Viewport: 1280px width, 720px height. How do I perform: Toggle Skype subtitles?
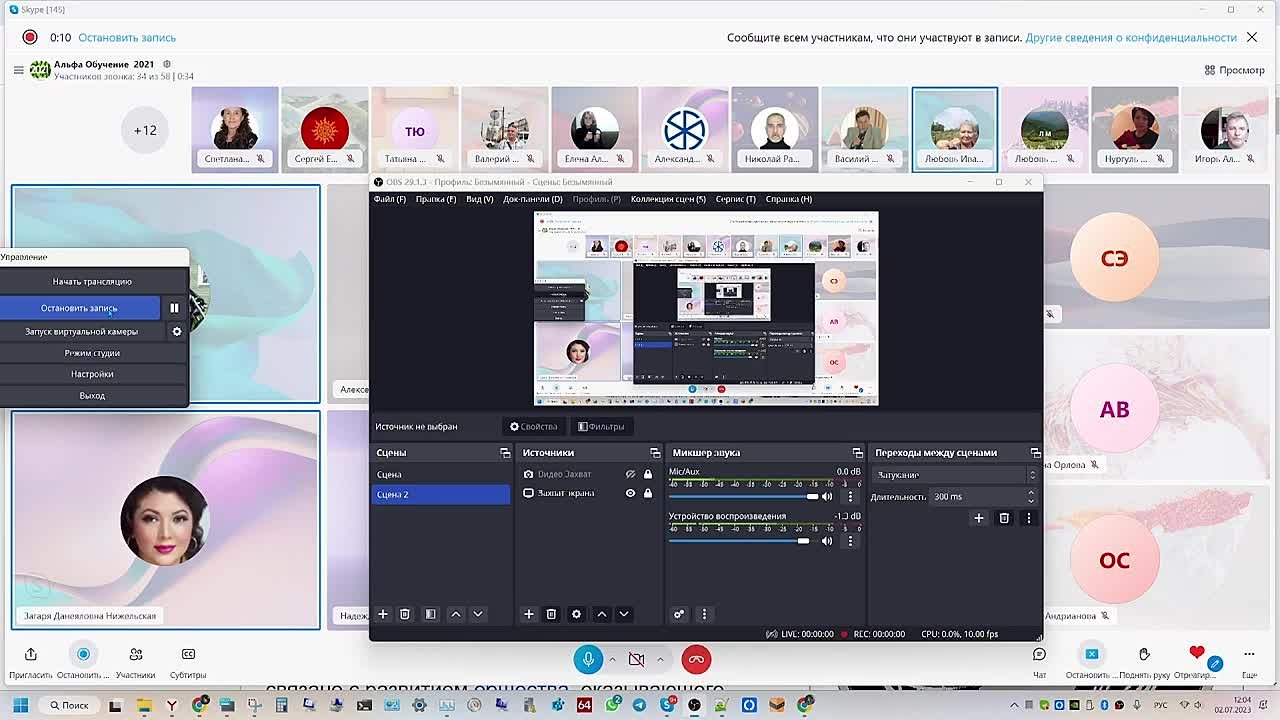click(x=188, y=662)
